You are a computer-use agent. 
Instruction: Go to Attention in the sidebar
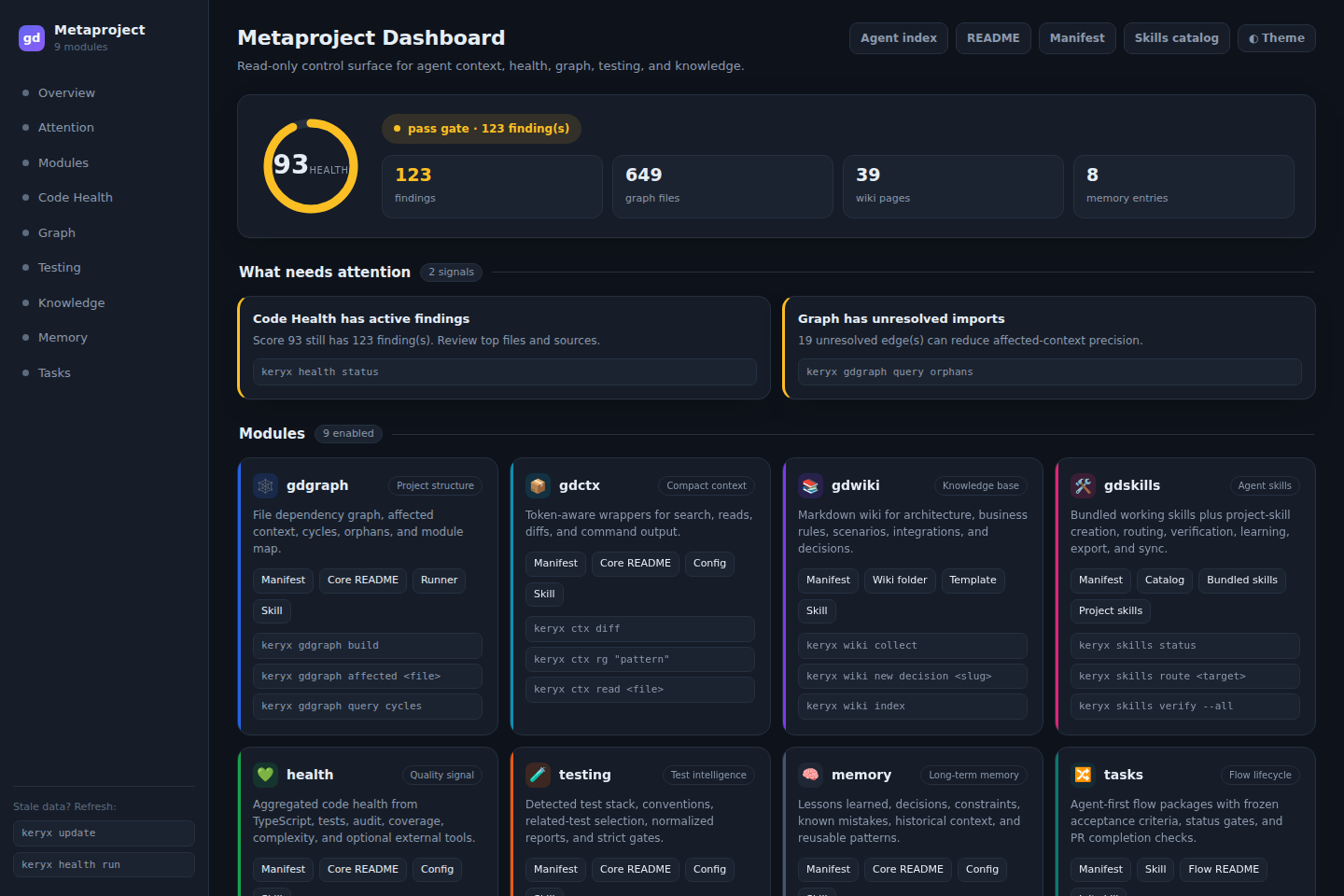[104, 128]
